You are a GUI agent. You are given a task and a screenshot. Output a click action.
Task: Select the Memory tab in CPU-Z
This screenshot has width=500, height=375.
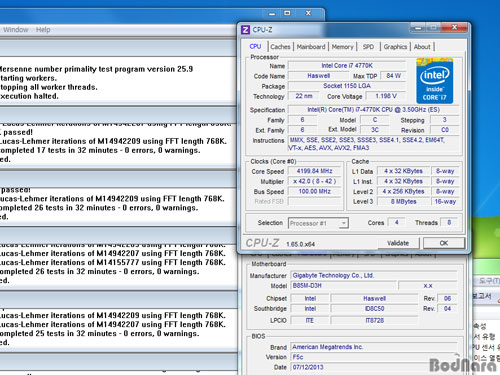point(342,47)
